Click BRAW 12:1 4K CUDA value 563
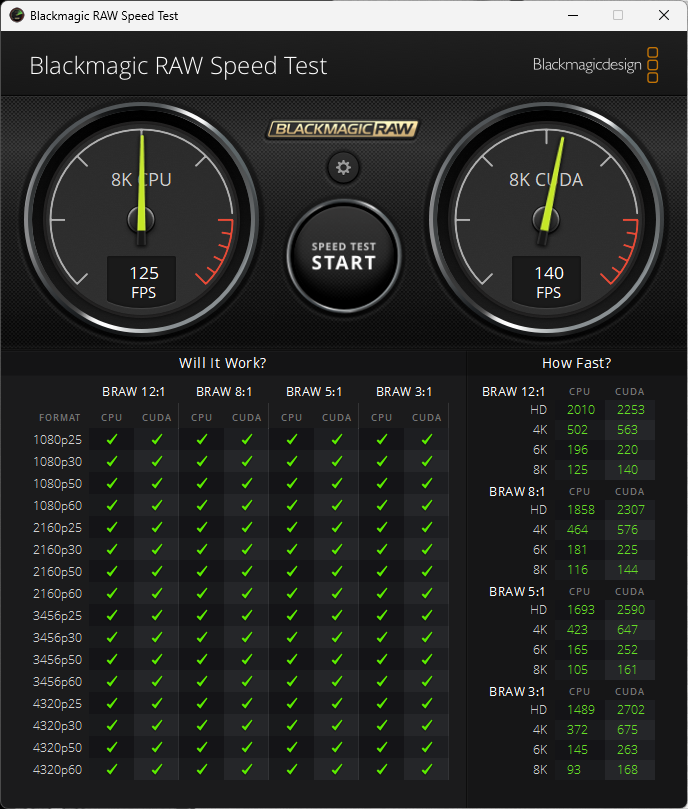 (627, 430)
